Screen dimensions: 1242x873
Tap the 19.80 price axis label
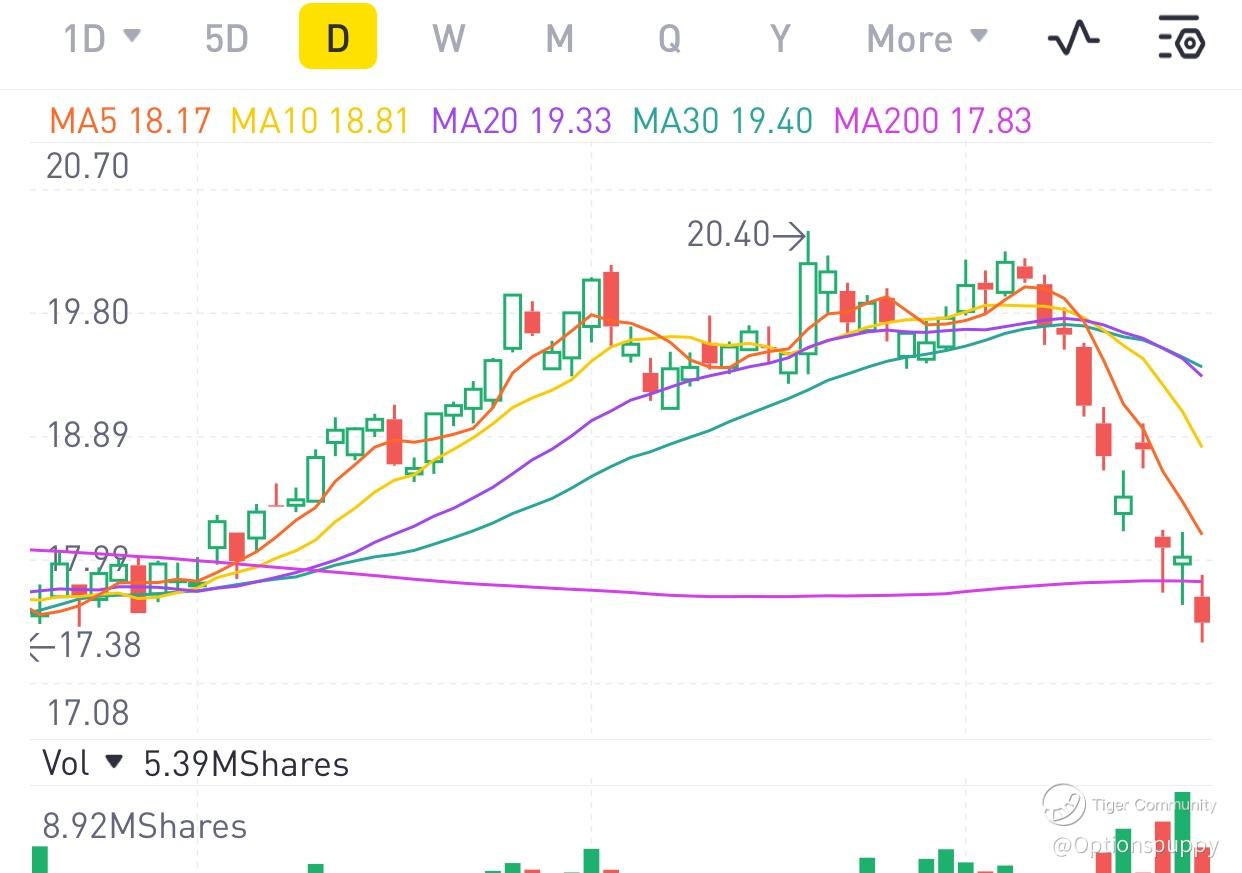pos(88,312)
